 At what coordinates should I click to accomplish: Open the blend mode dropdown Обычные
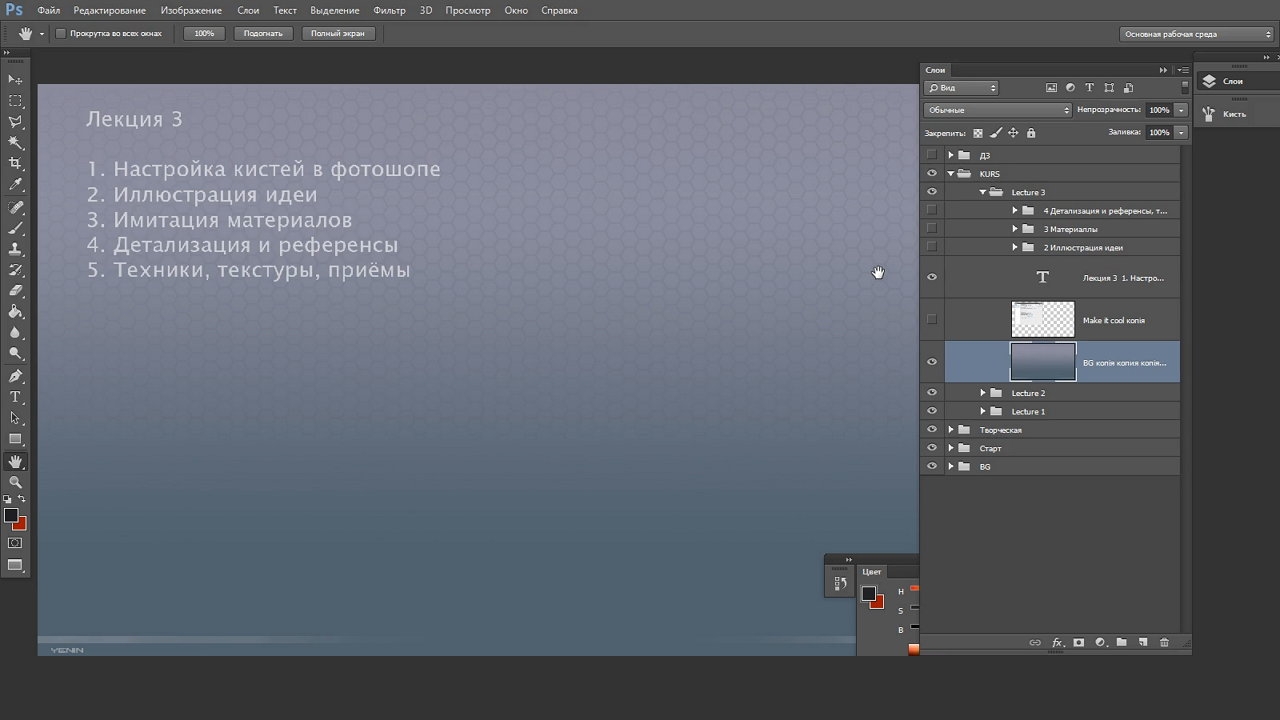pos(998,110)
